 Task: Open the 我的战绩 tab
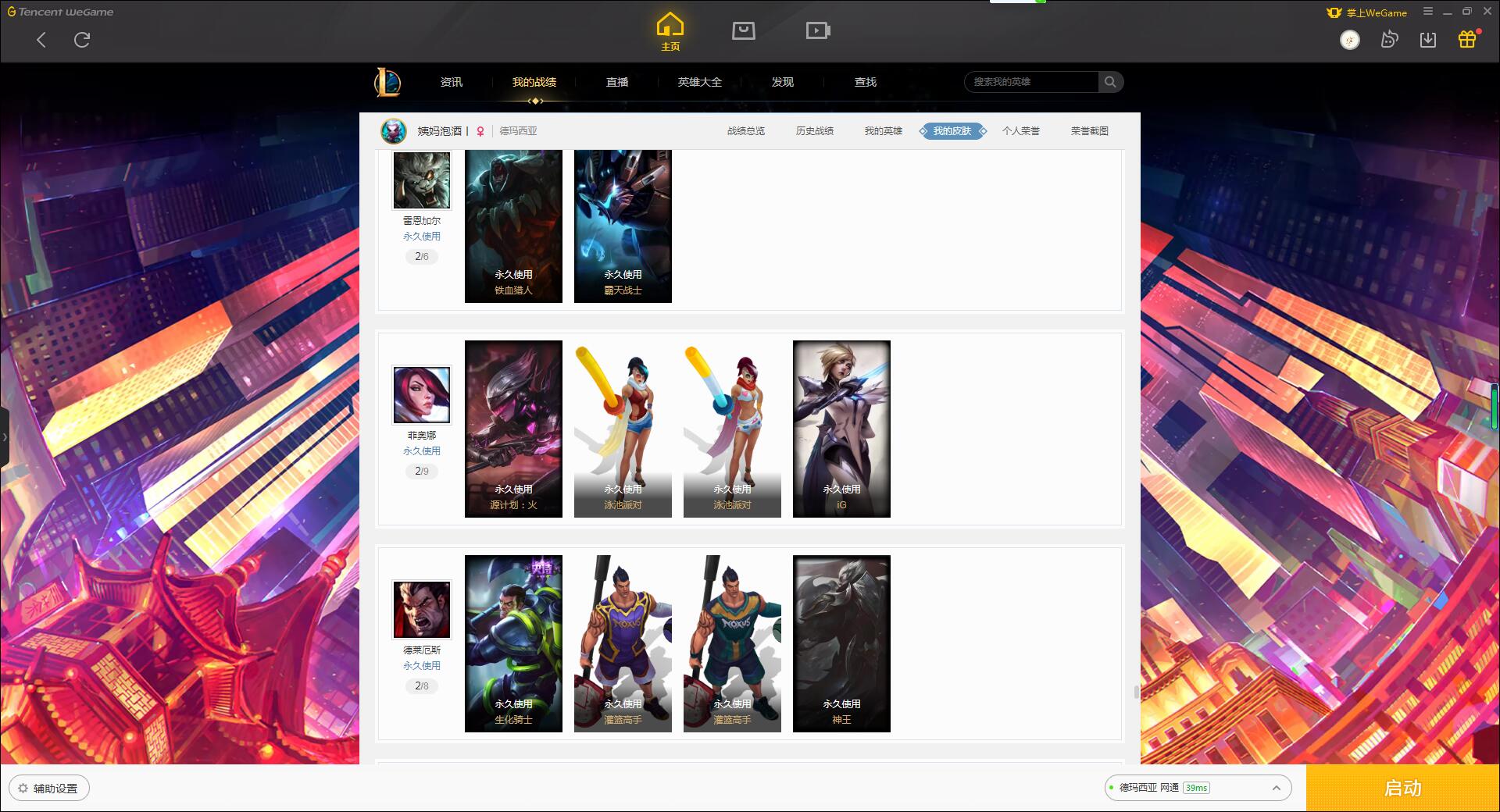[x=534, y=82]
